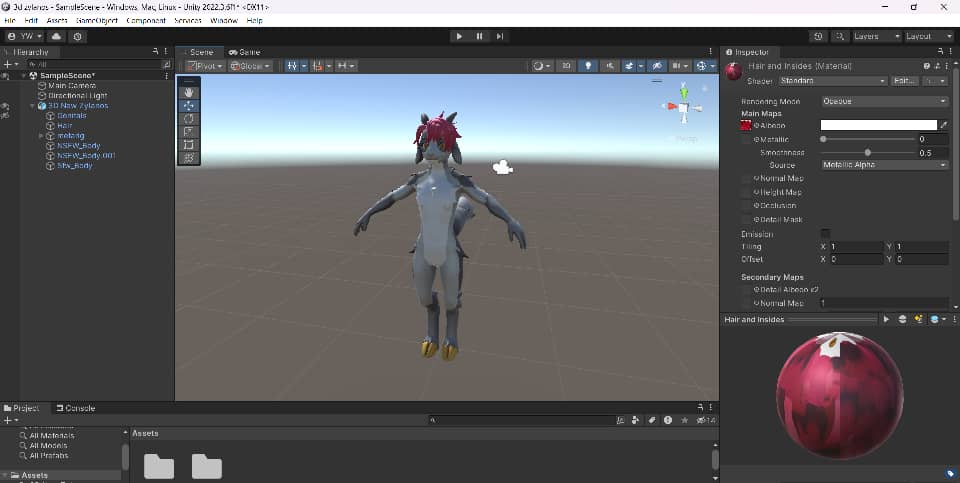960x483 pixels.
Task: Open the Pivot handle position dropdown
Action: [205, 66]
